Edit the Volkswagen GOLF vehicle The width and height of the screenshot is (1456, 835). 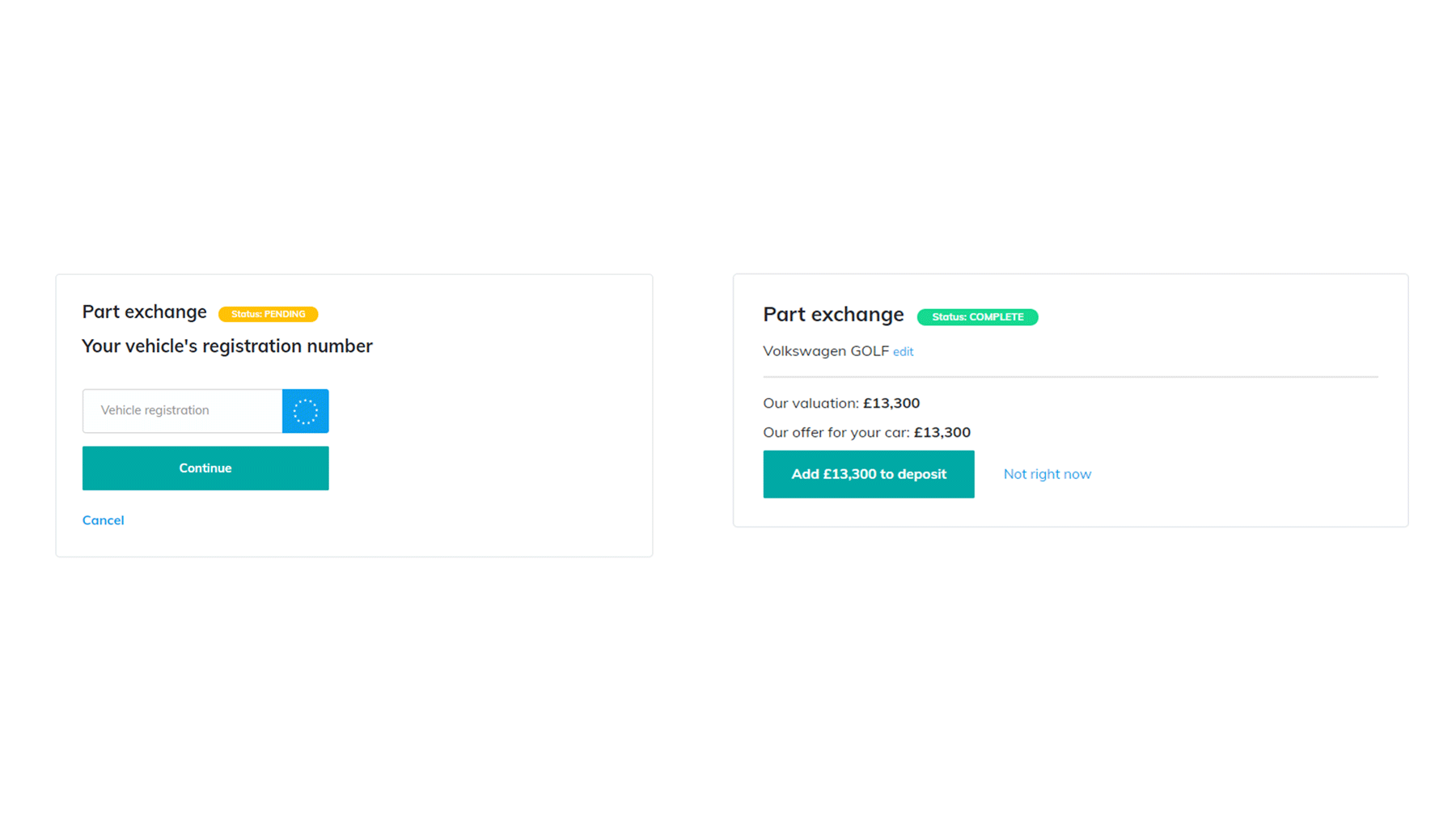pos(903,352)
